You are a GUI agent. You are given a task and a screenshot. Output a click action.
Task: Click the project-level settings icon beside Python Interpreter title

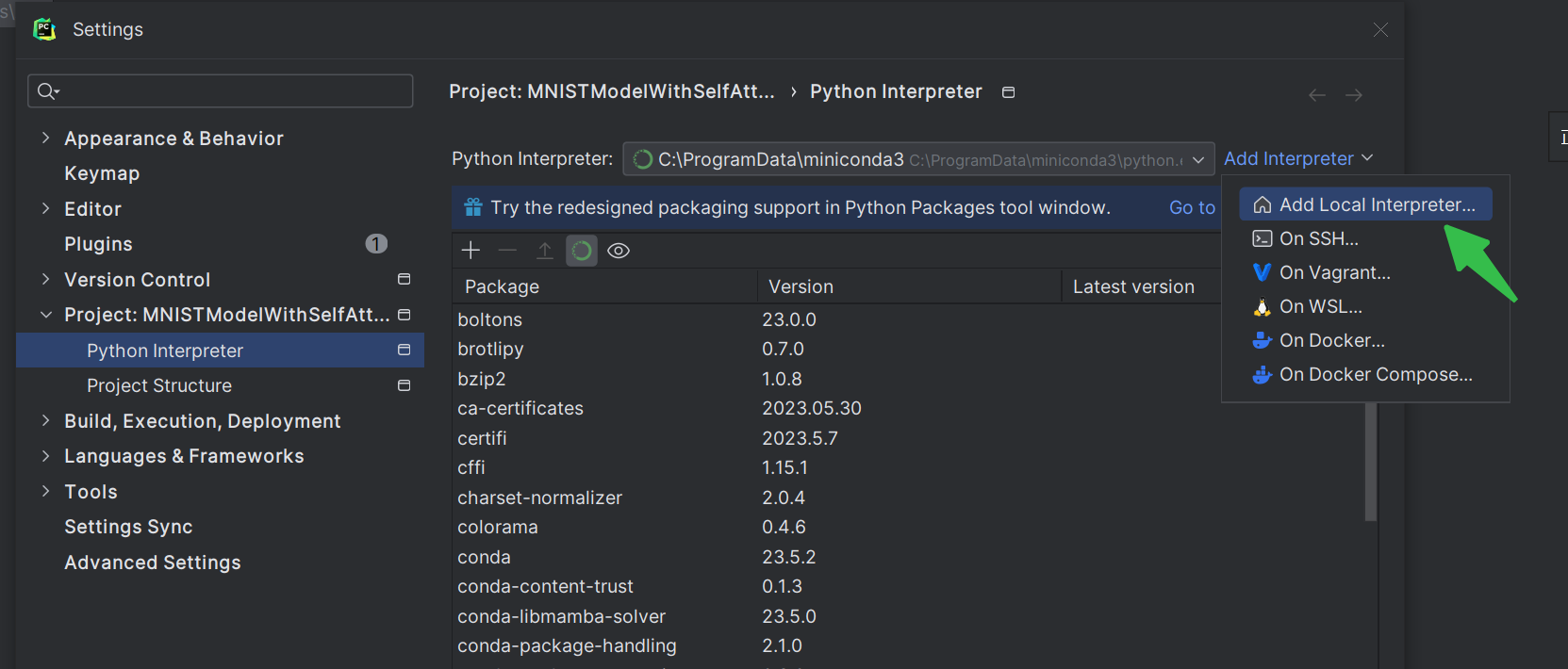click(1008, 92)
